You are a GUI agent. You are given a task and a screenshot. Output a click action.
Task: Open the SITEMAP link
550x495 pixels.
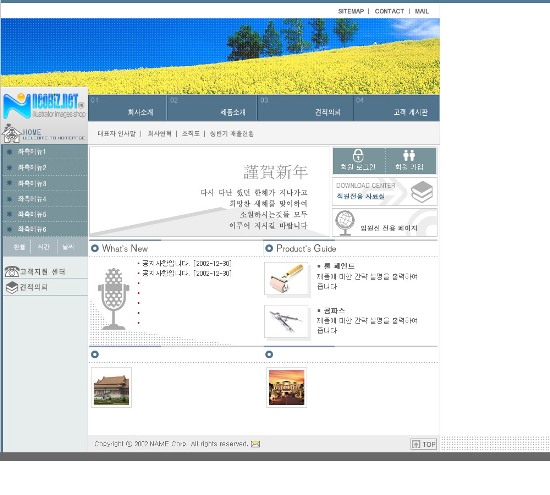[351, 11]
